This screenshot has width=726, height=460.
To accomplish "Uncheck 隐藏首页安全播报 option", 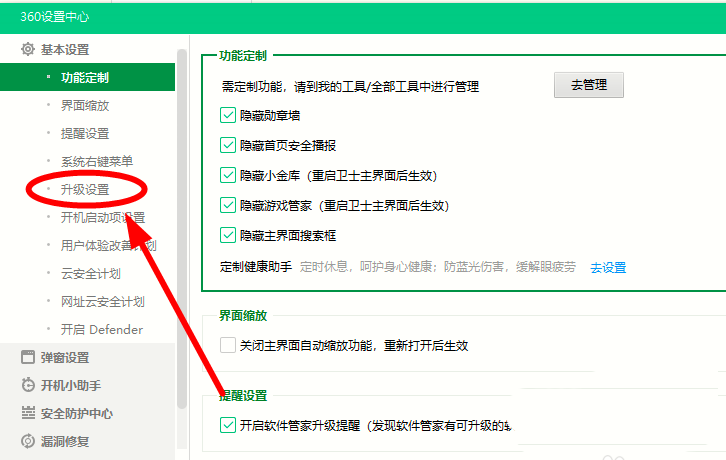I will tap(227, 145).
